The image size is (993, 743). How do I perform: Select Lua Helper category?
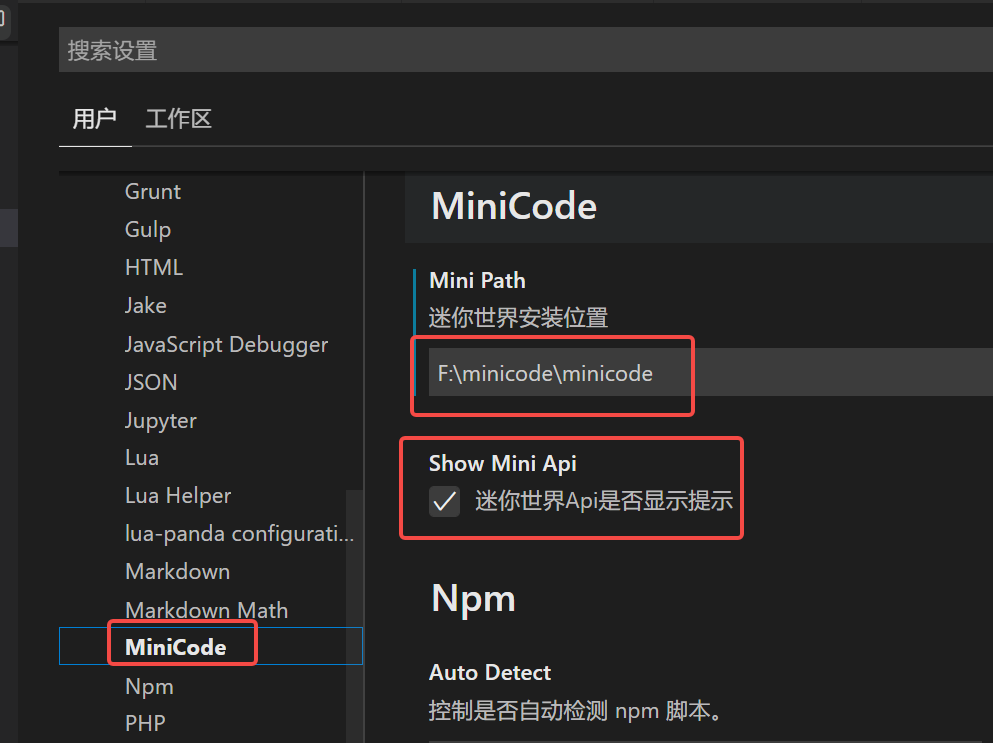click(x=178, y=495)
